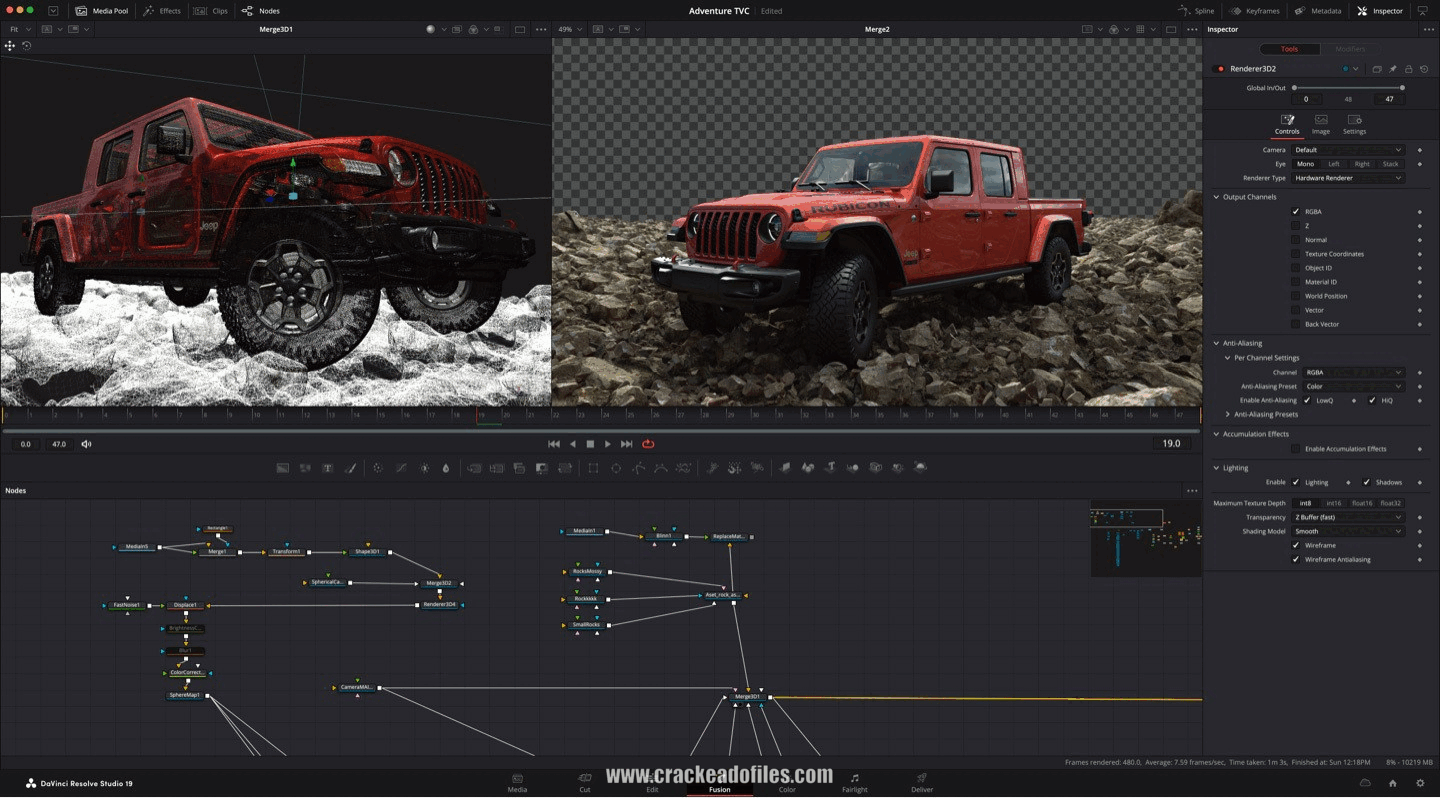Show the Metadata panel
The height and width of the screenshot is (798, 1440).
(1318, 11)
